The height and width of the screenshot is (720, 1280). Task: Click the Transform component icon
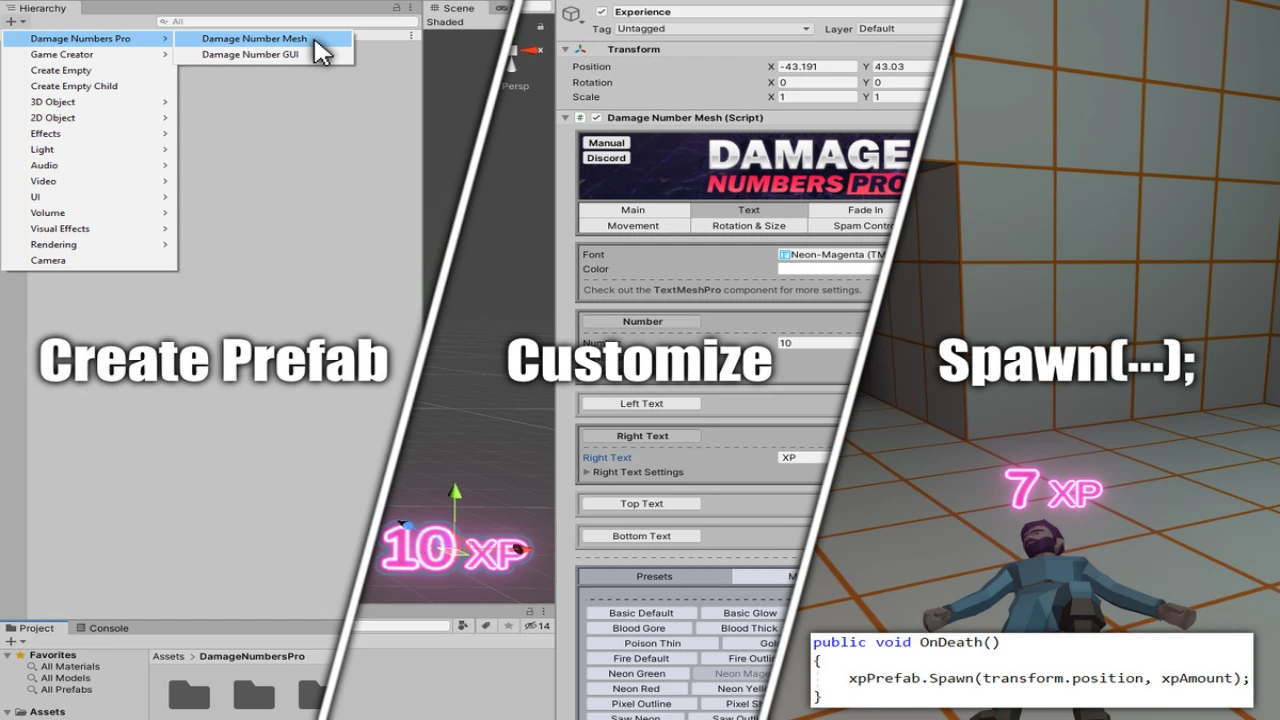pos(581,49)
